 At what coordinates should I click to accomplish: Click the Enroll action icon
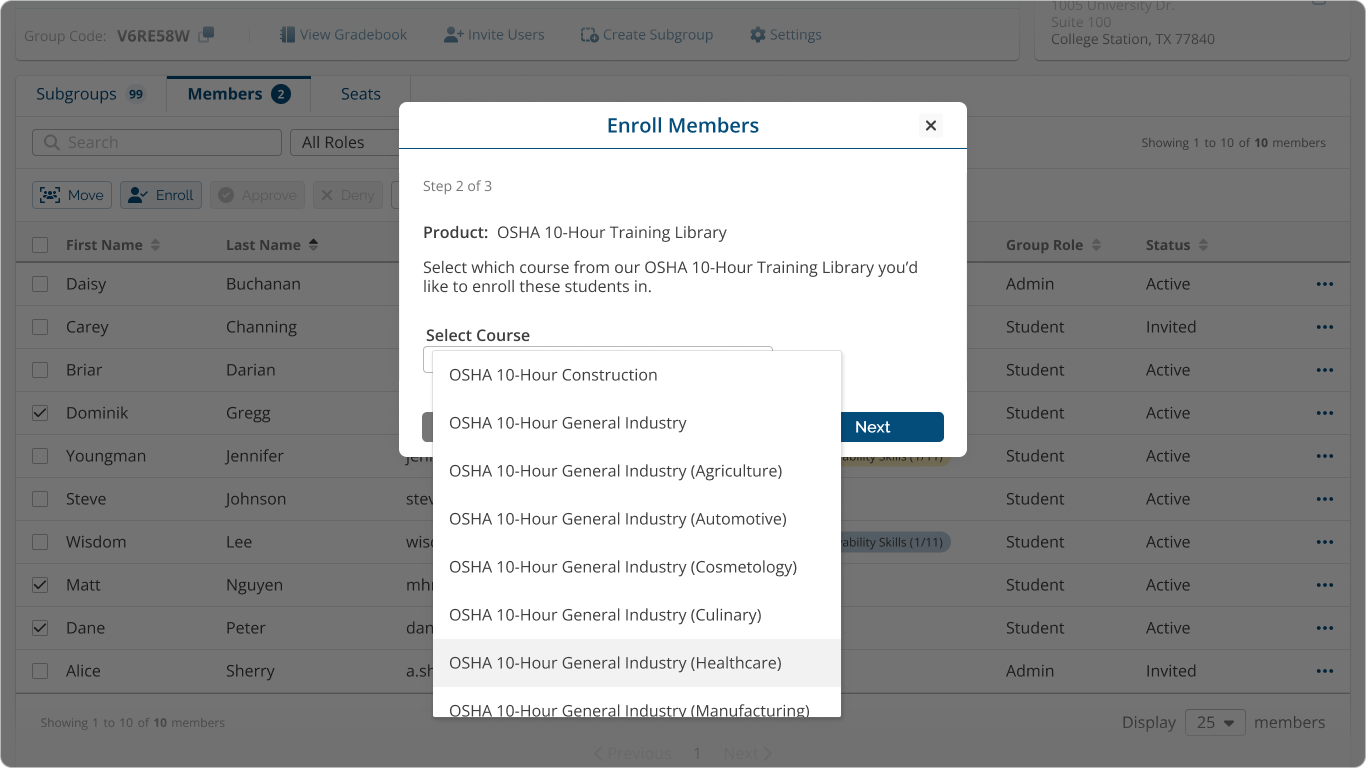pos(137,194)
